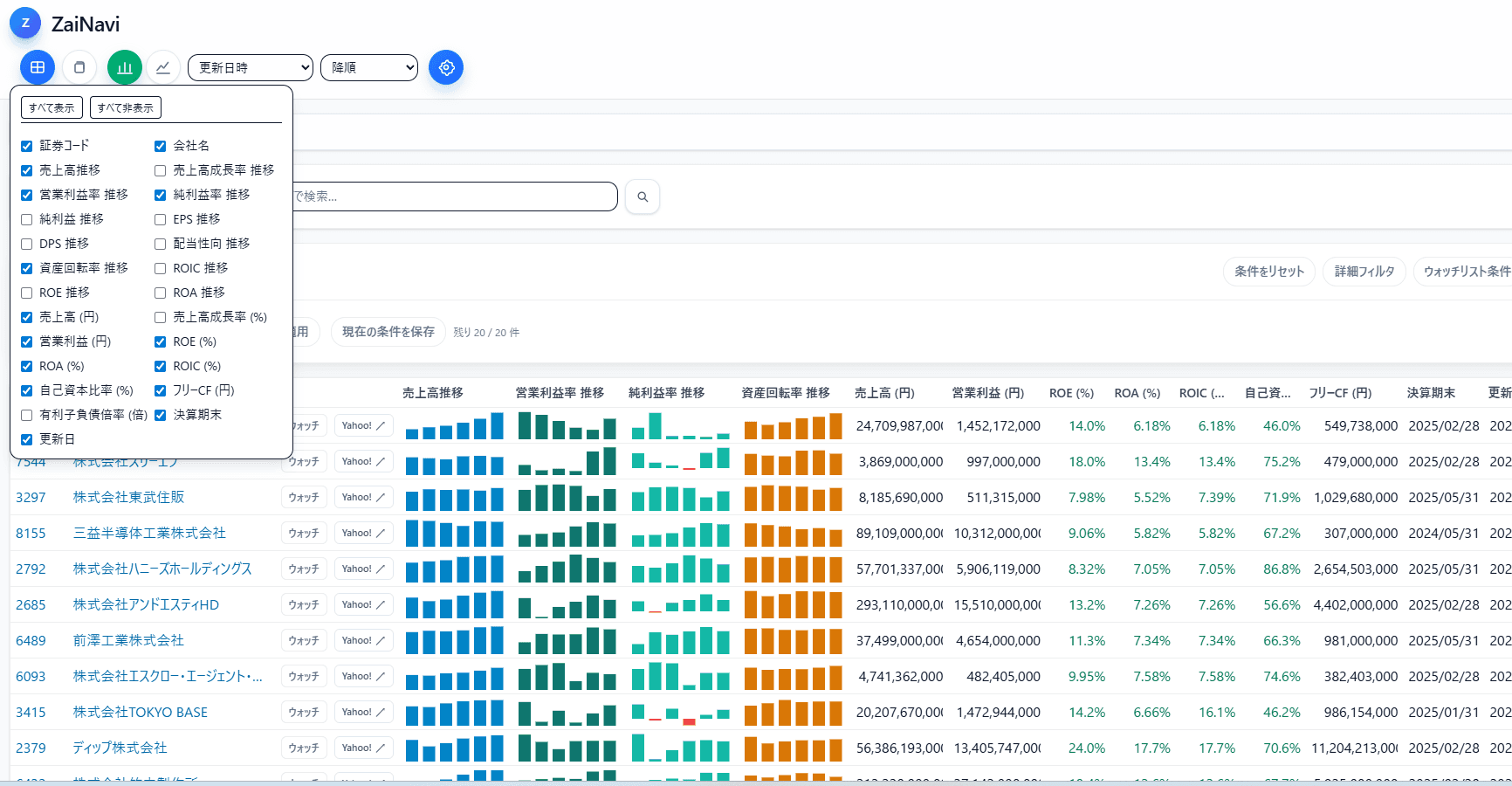Select the green bar chart icon
Image resolution: width=1512 pixels, height=786 pixels.
[125, 67]
